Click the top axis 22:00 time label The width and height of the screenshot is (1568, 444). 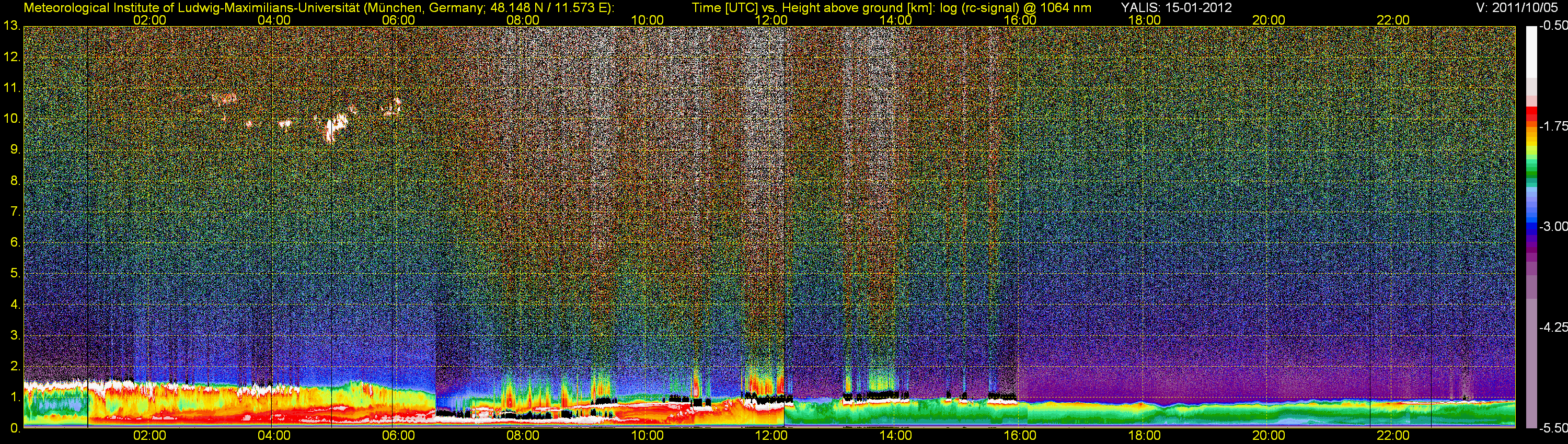click(1393, 20)
